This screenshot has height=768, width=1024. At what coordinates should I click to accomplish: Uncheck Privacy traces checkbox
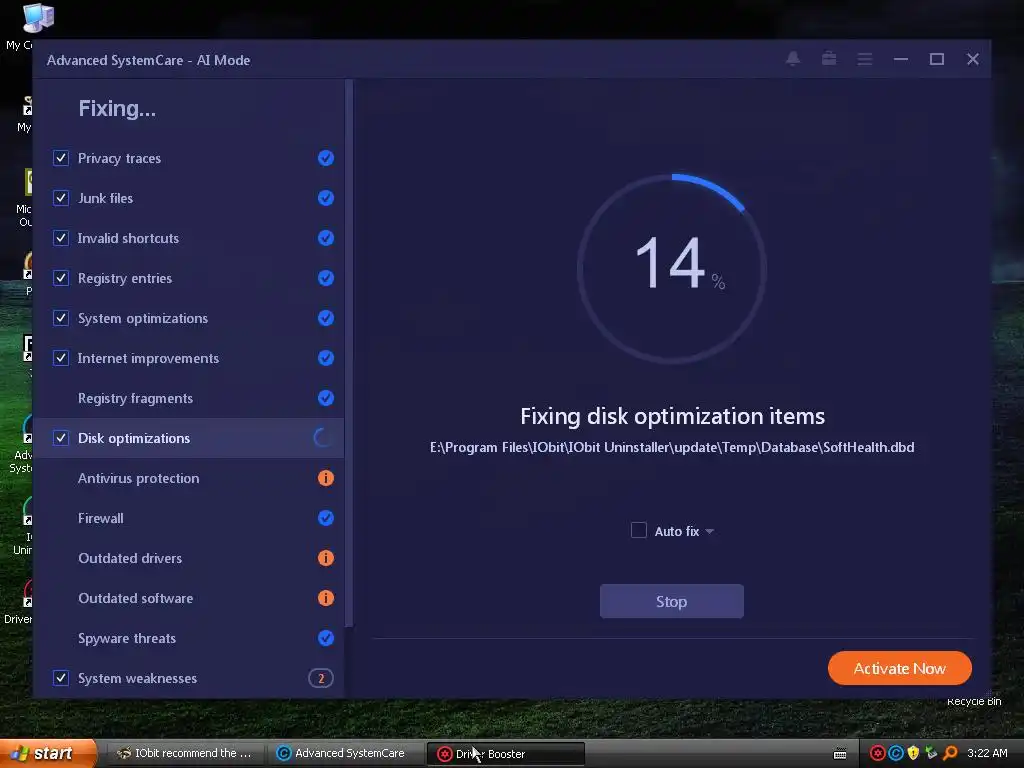(61, 158)
